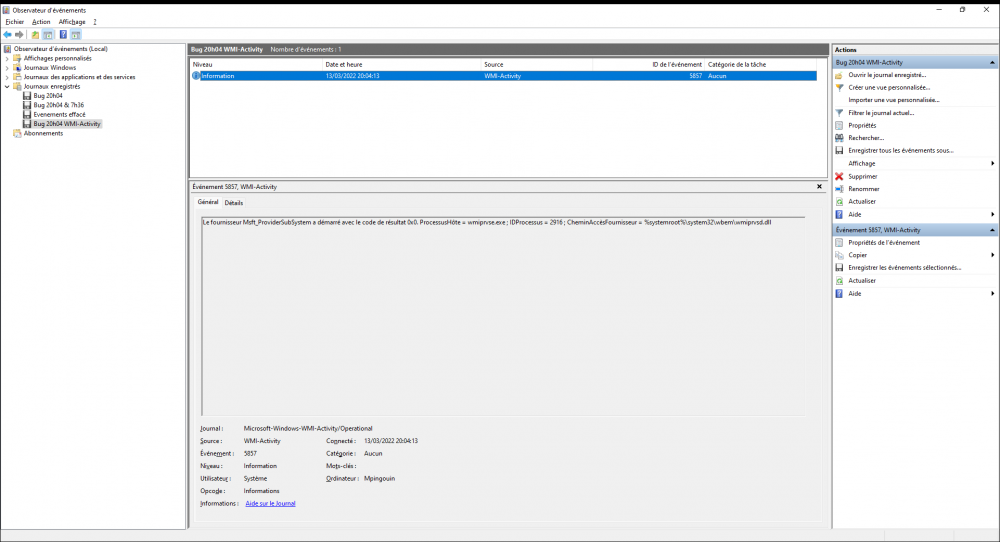Click the Back arrow in the toolbar

[7, 34]
